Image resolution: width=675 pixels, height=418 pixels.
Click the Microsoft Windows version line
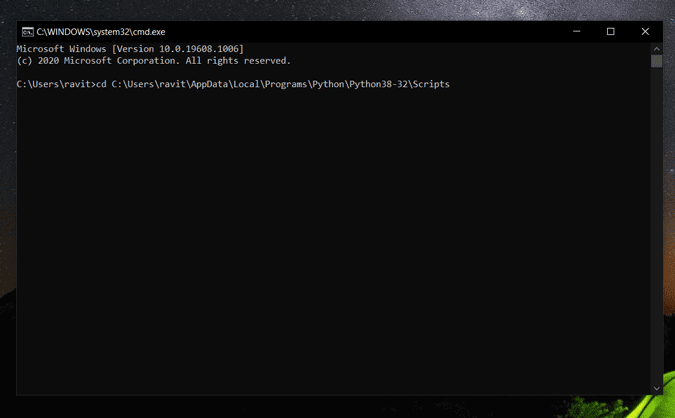[x=130, y=49]
